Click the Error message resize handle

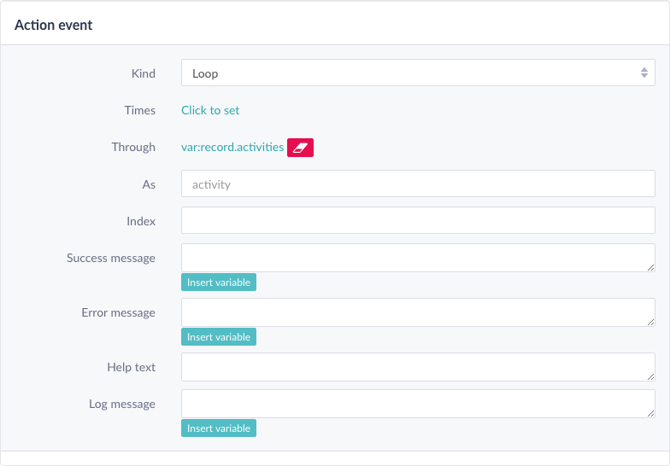click(650, 322)
